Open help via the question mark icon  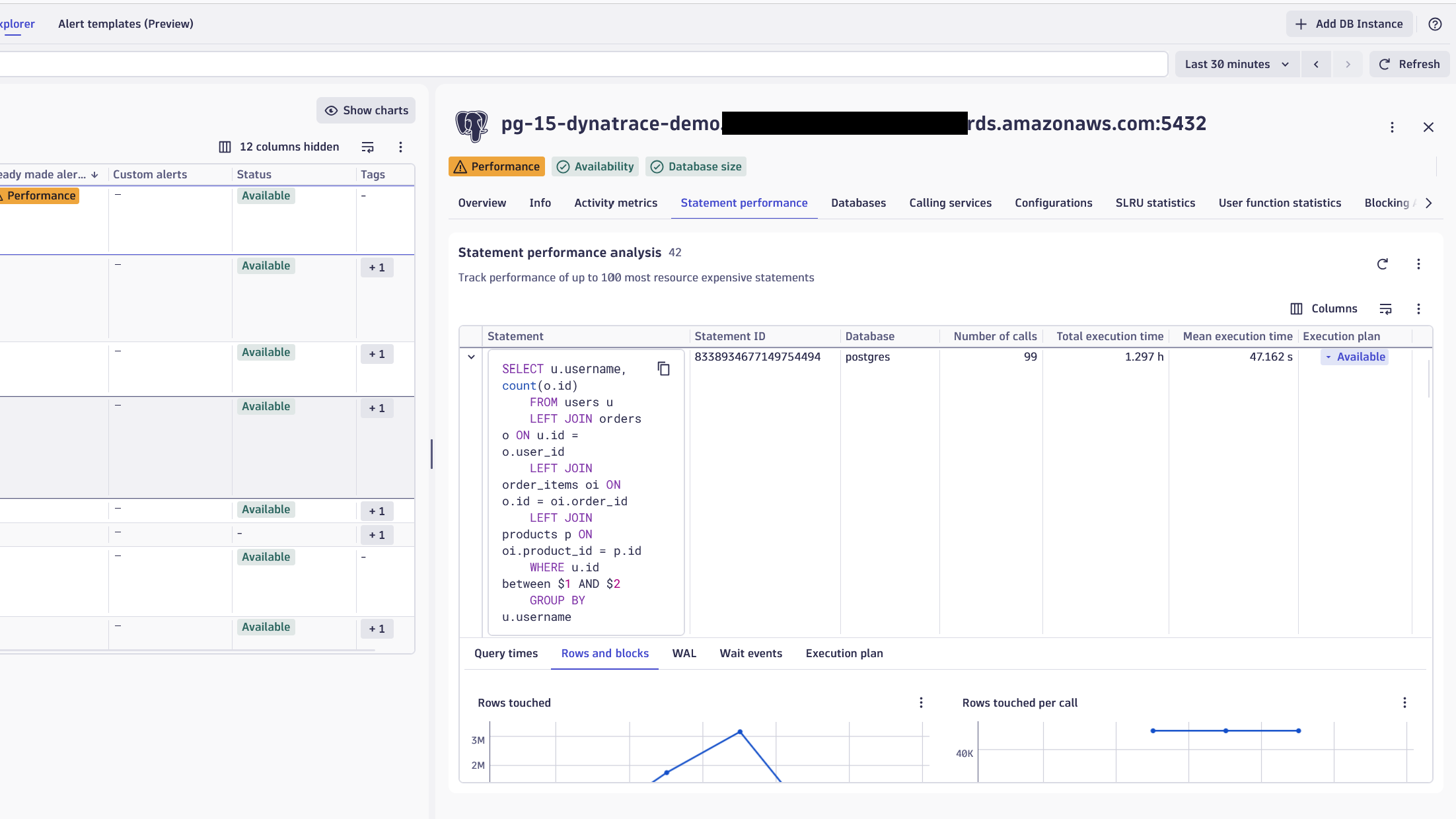point(1435,24)
